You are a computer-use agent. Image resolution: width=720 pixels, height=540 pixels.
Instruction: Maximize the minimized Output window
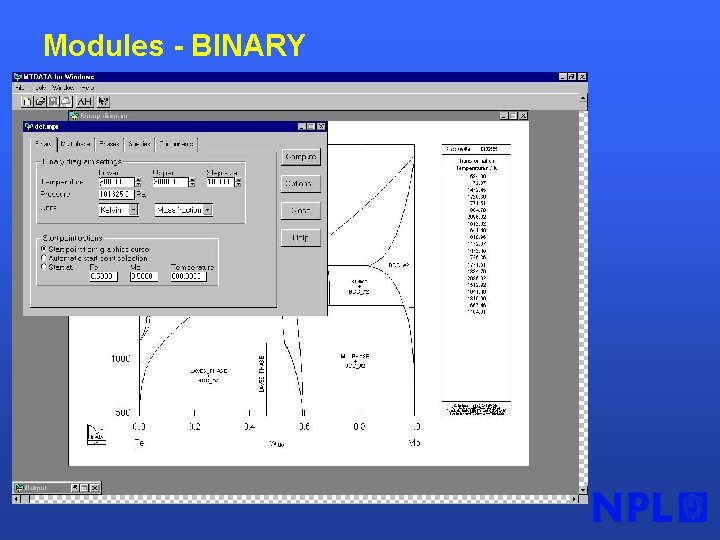(x=84, y=488)
